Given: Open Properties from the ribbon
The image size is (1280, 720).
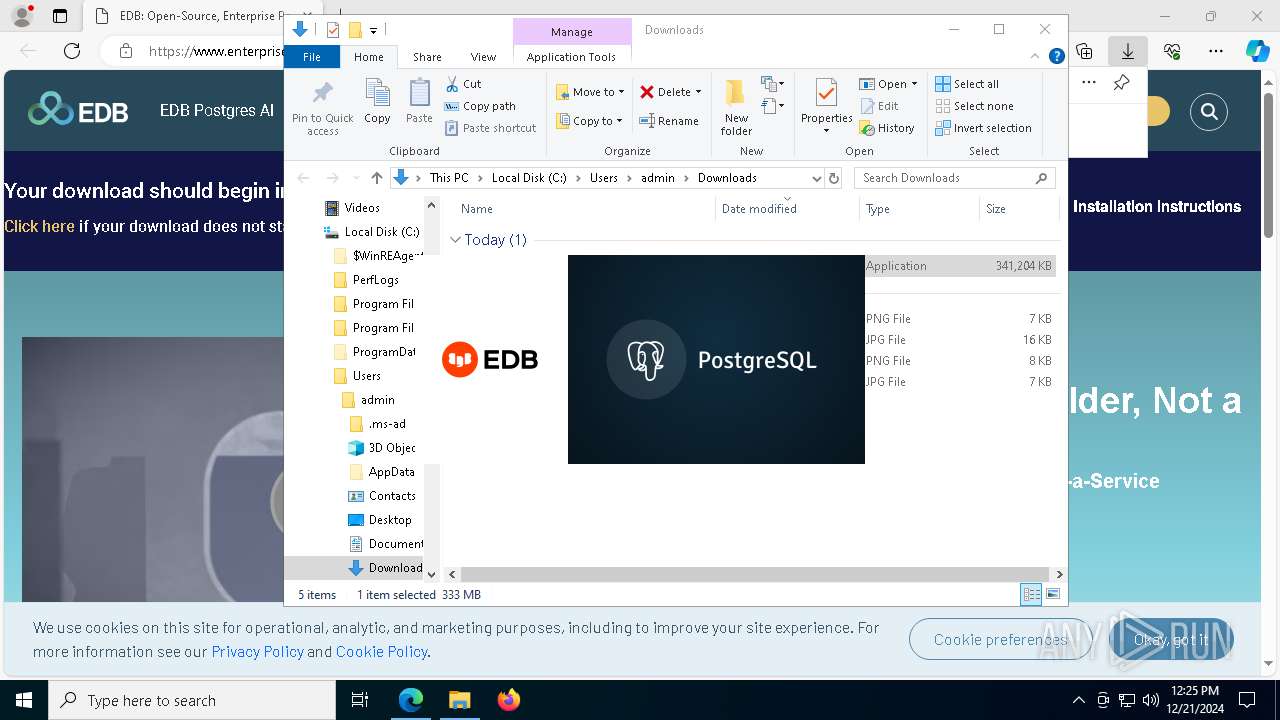Looking at the screenshot, I should coord(826,105).
